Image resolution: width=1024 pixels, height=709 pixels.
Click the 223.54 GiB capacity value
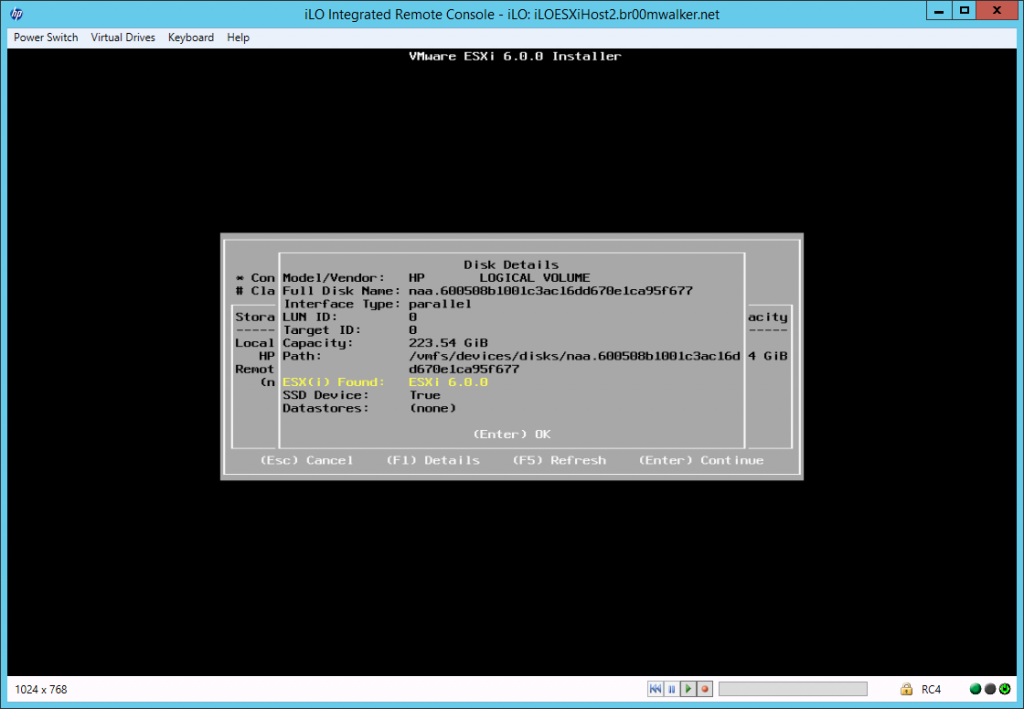point(448,343)
